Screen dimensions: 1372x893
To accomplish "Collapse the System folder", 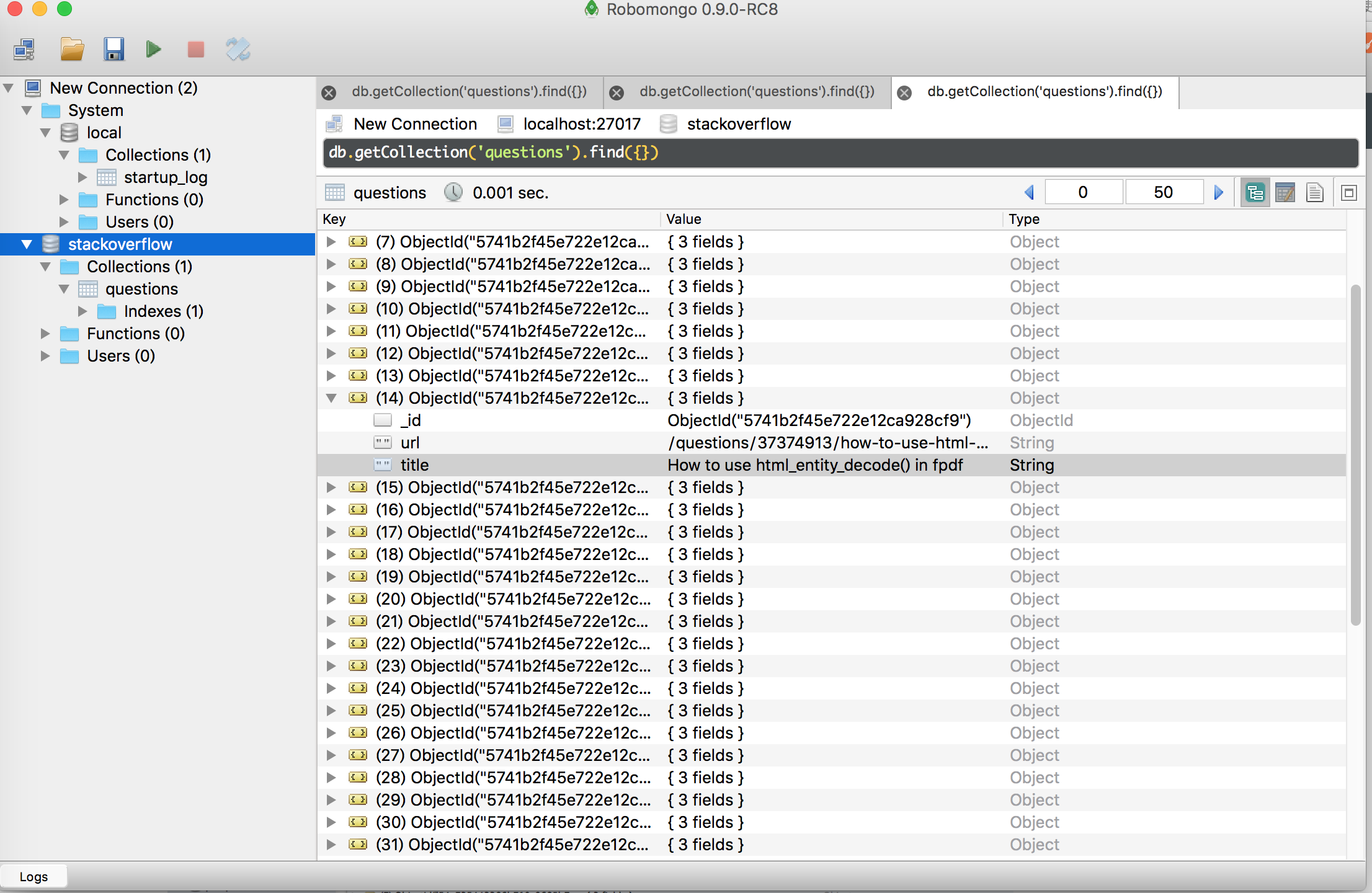I will coord(27,110).
